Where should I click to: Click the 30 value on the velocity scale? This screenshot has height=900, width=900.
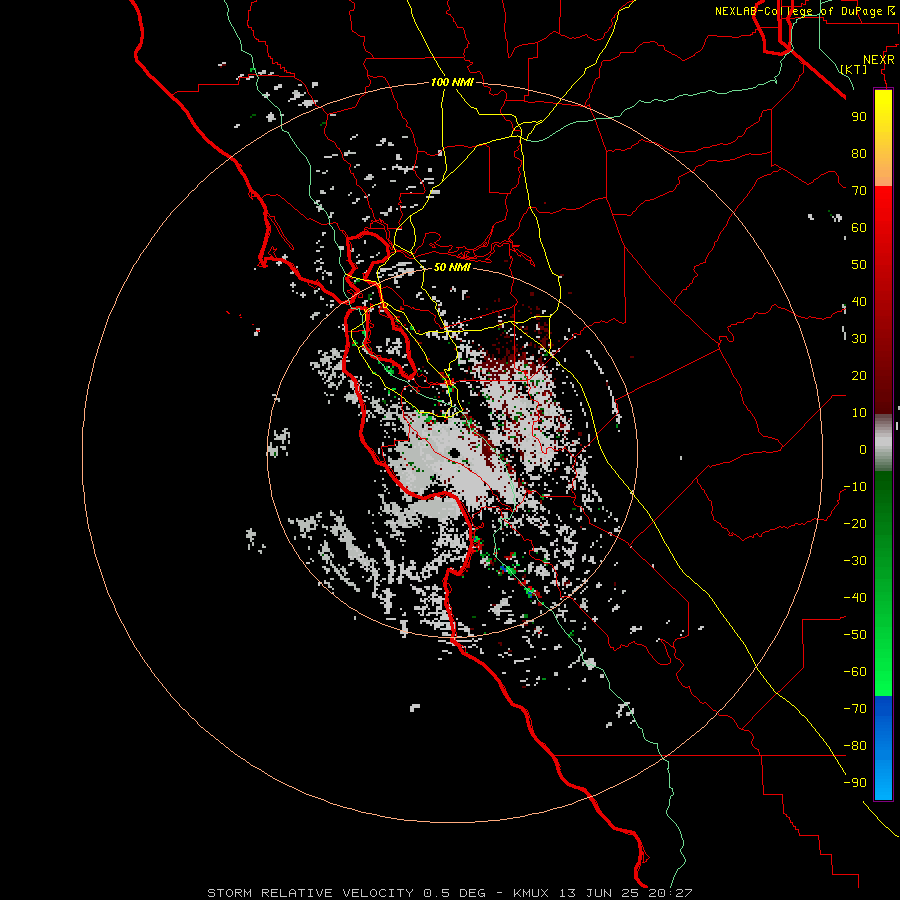point(859,339)
